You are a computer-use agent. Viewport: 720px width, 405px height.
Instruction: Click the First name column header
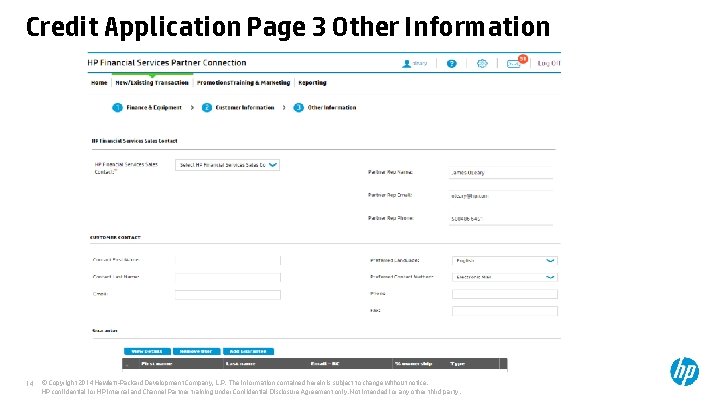tap(157, 364)
